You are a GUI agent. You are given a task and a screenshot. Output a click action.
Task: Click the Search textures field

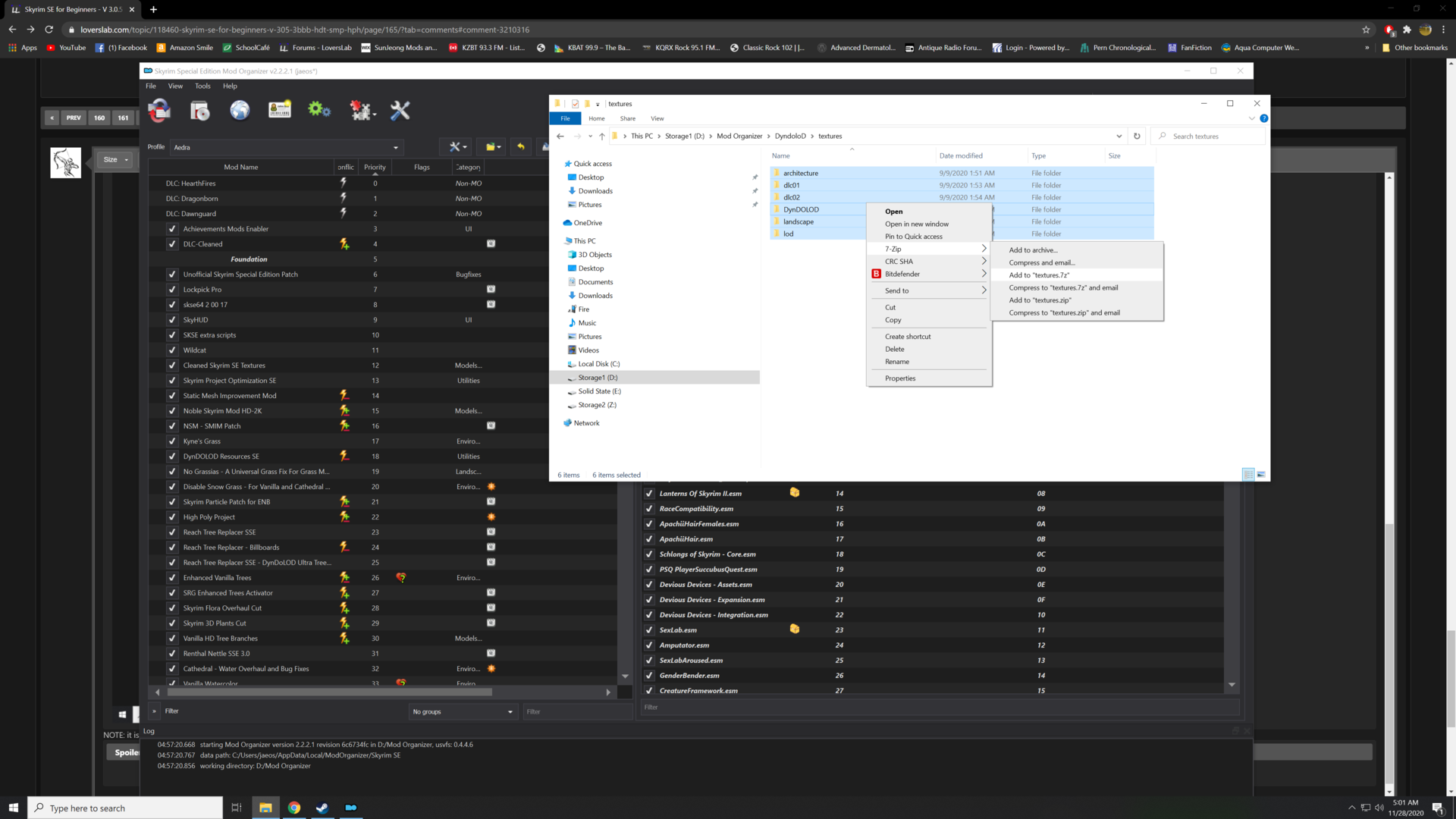coord(1208,136)
